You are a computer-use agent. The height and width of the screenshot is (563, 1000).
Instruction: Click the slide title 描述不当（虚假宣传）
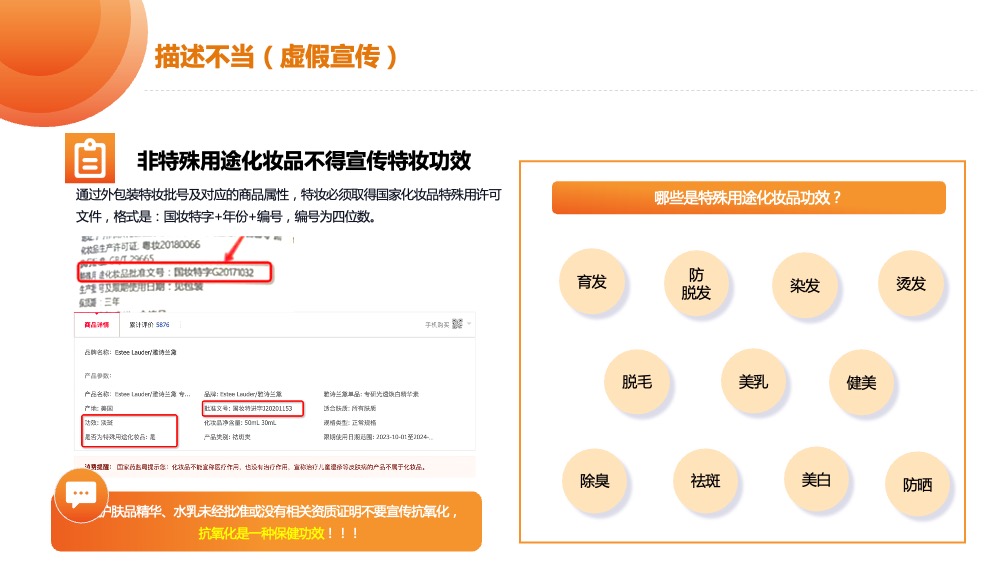point(276,56)
